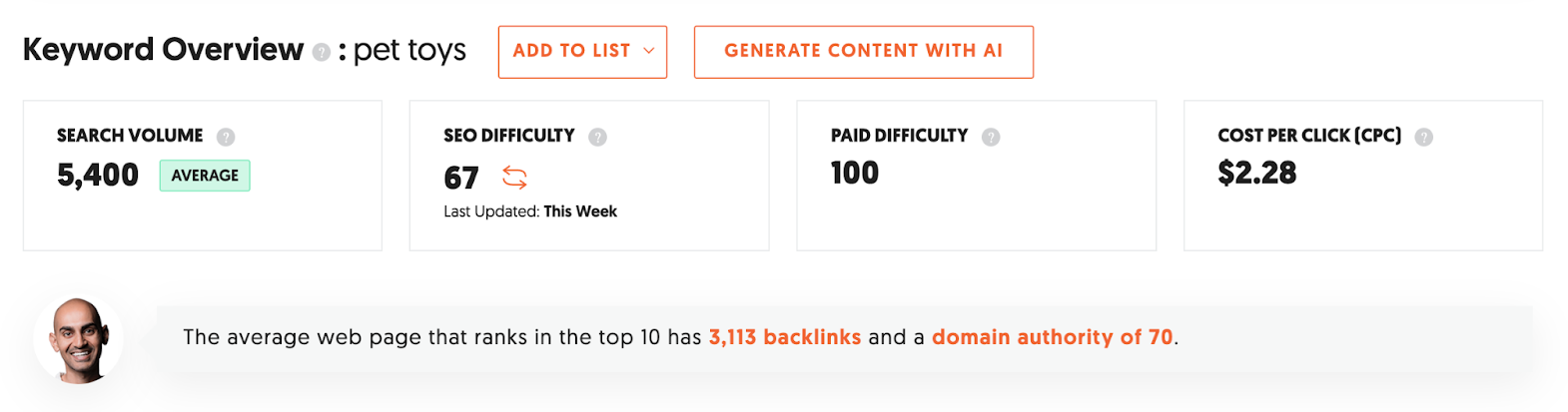
Task: Click the paid difficulty value 100
Action: point(855,173)
